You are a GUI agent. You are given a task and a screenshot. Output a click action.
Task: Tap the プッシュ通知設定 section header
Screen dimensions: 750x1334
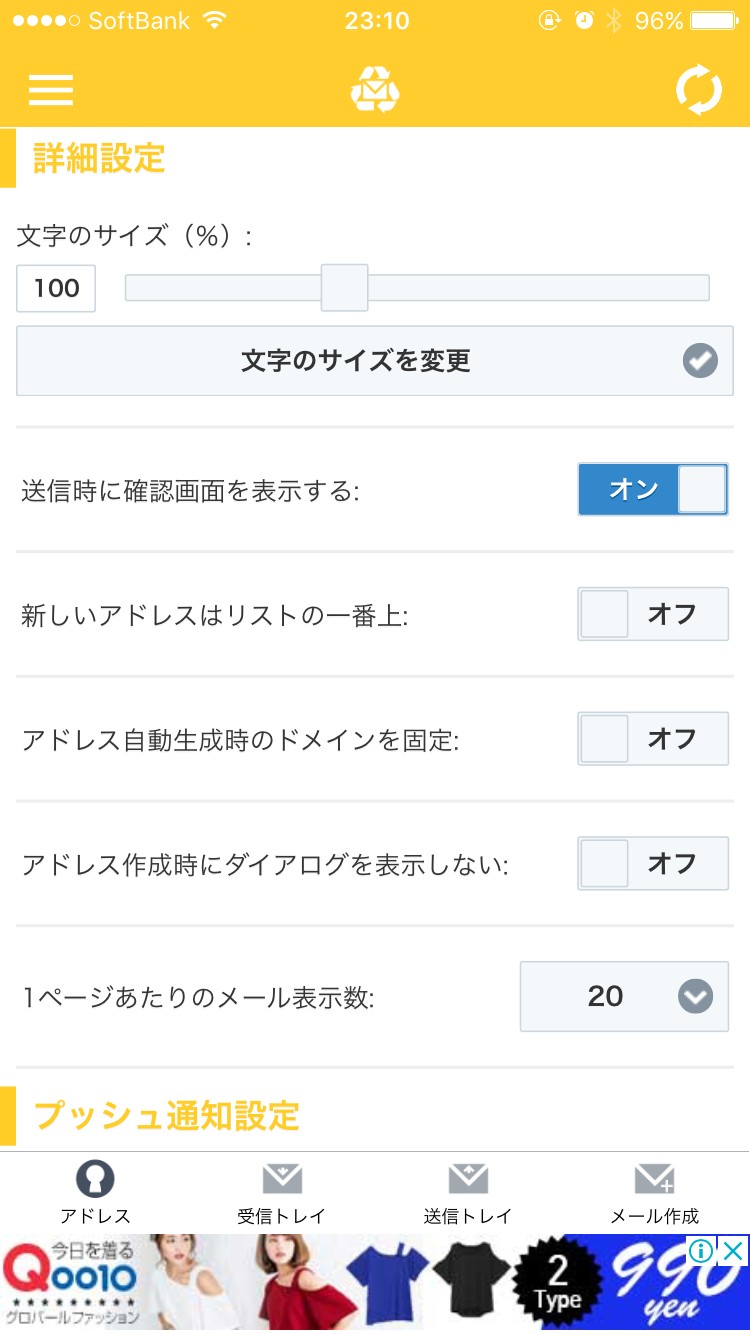pos(167,1115)
